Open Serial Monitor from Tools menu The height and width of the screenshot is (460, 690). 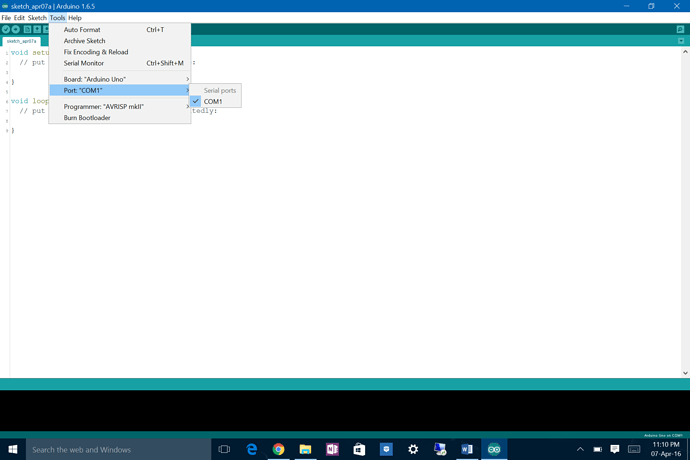pos(120,63)
